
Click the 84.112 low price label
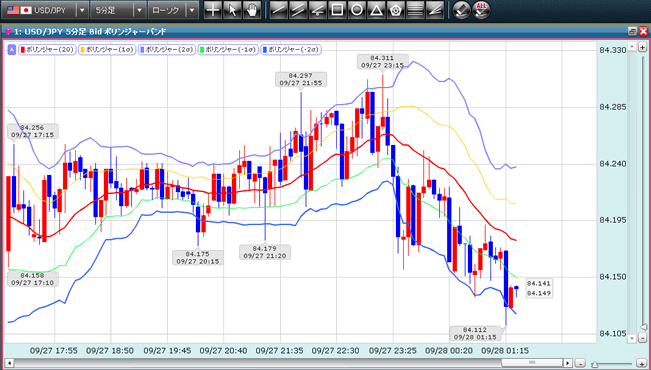(x=475, y=333)
